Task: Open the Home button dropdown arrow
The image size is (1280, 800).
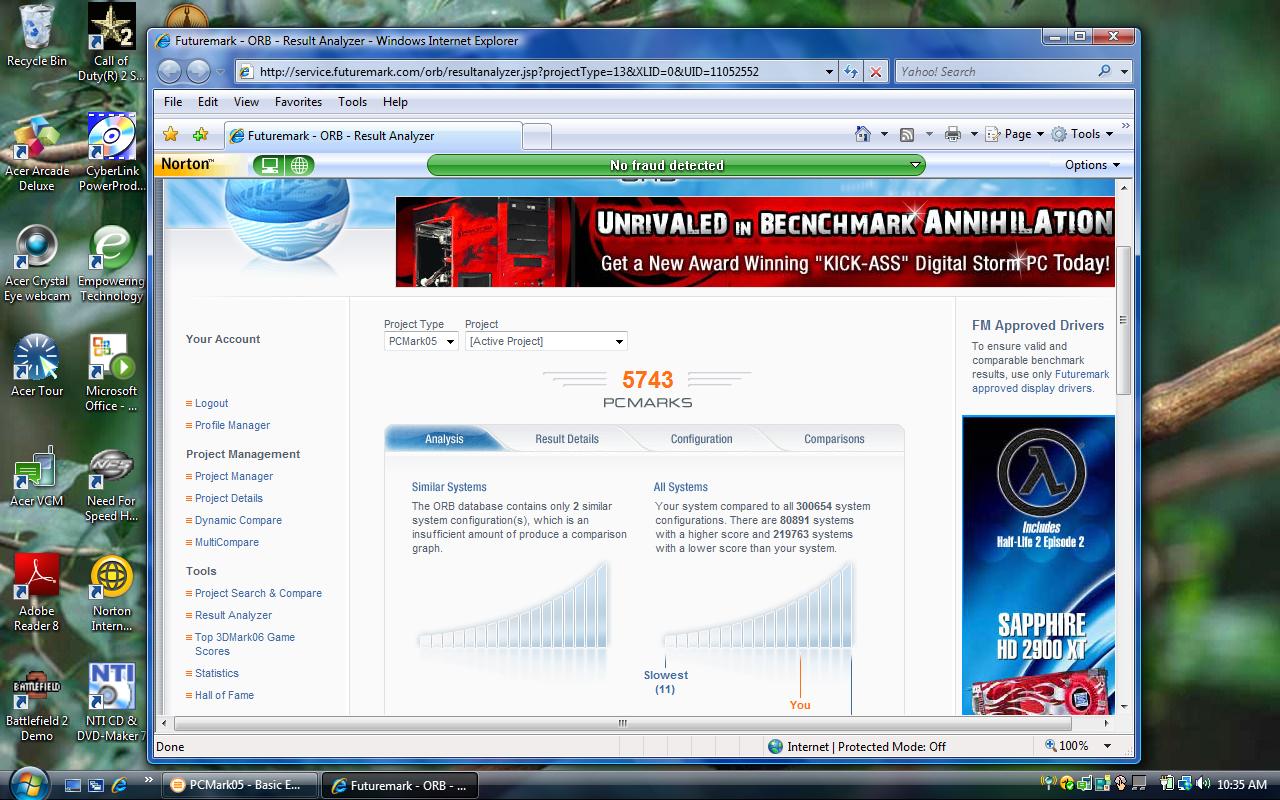Action: coord(884,134)
